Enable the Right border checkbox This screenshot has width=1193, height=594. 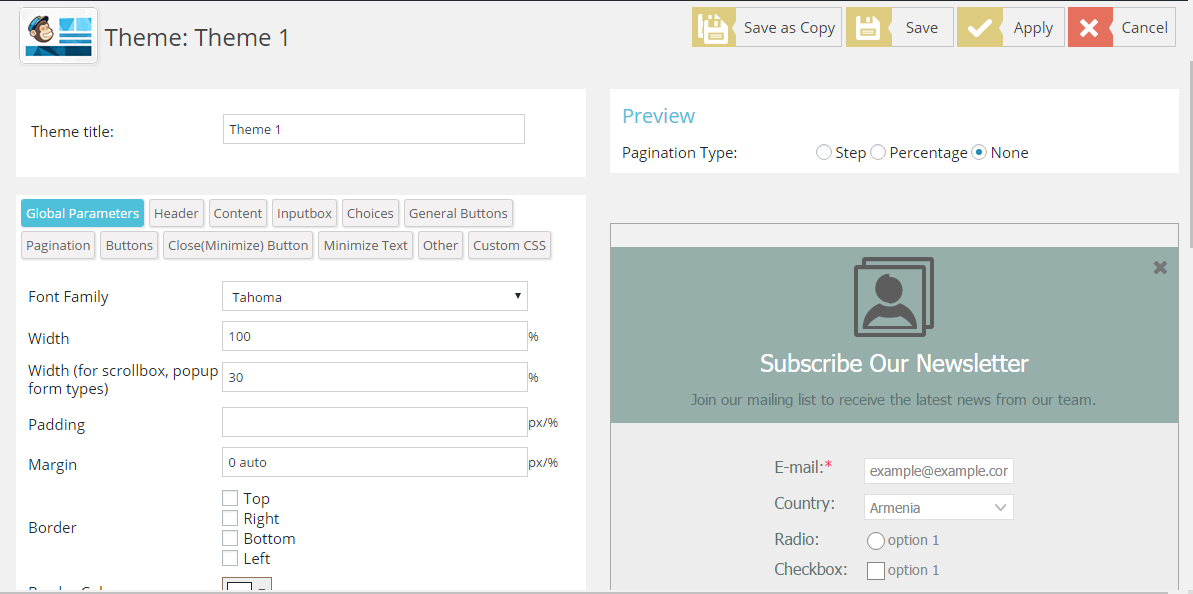[x=230, y=518]
